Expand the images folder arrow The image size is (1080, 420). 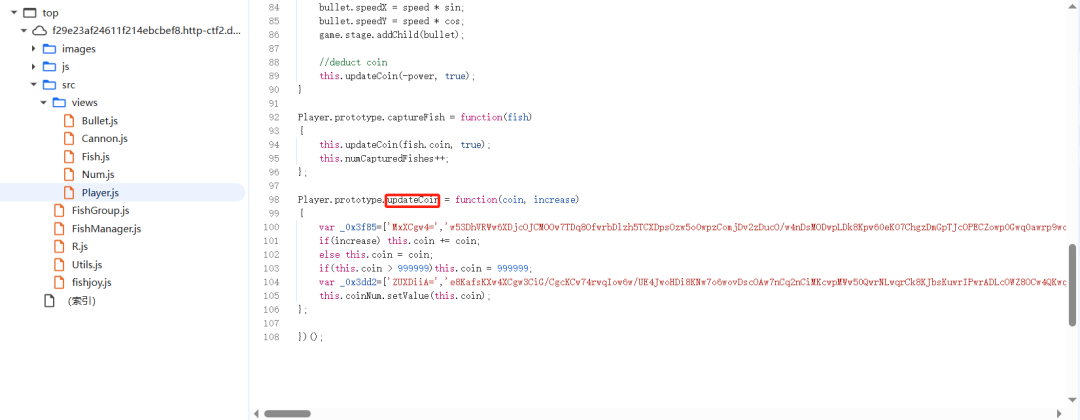[x=34, y=49]
